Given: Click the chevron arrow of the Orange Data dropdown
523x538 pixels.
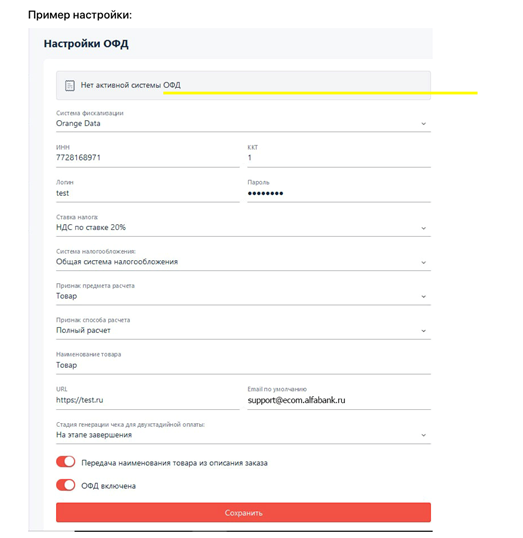Looking at the screenshot, I should click(423, 124).
